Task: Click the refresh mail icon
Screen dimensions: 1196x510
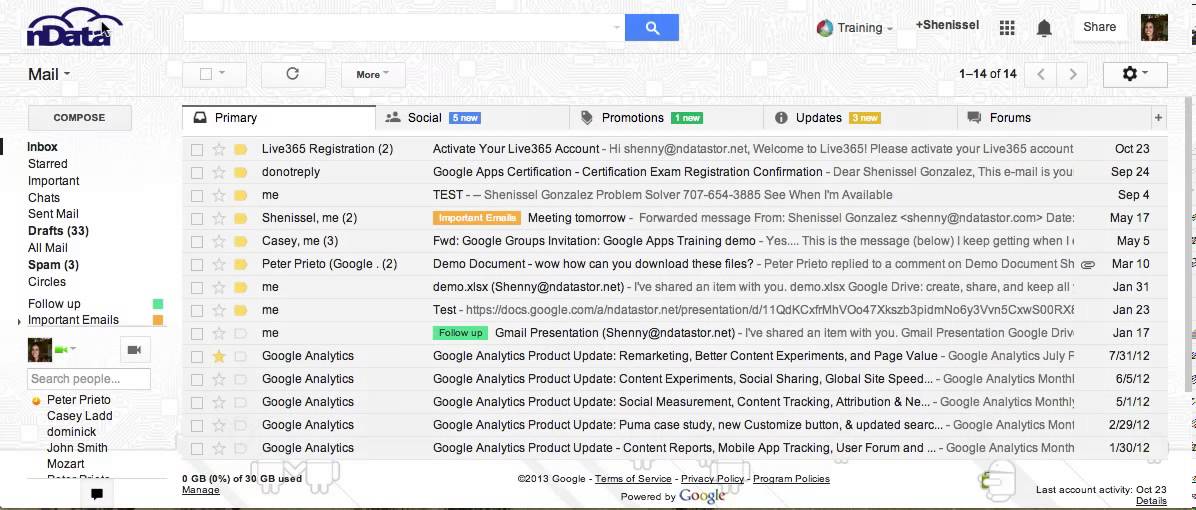Action: click(x=292, y=74)
